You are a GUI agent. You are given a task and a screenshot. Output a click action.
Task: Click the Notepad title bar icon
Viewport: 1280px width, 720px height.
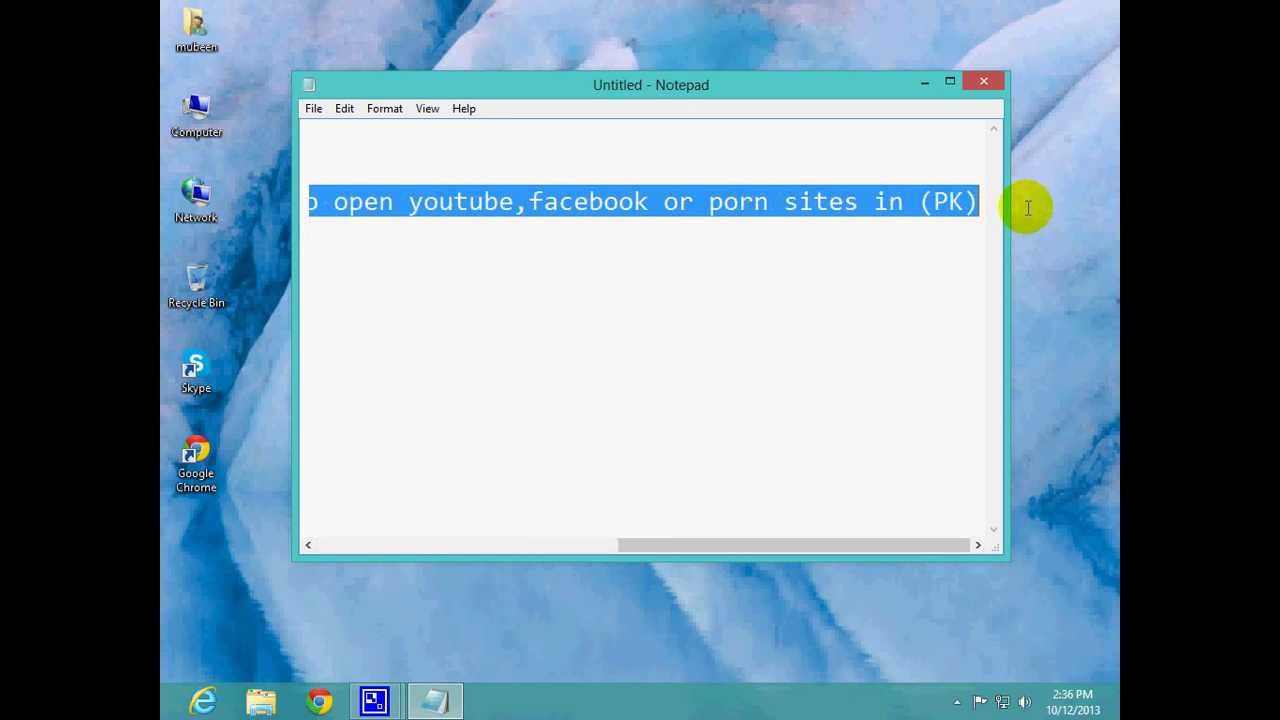click(309, 85)
